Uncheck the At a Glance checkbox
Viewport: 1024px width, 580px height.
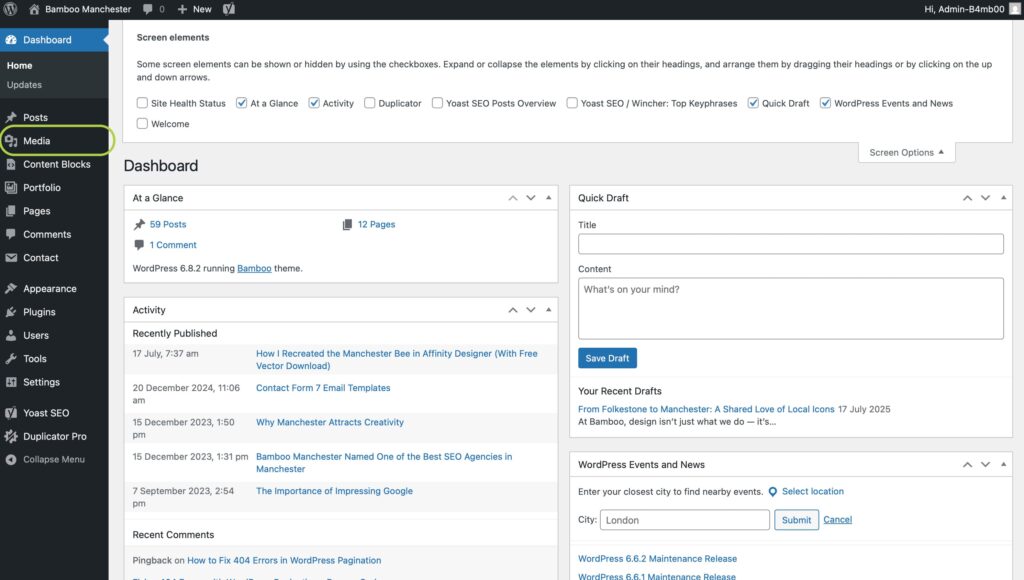click(242, 103)
